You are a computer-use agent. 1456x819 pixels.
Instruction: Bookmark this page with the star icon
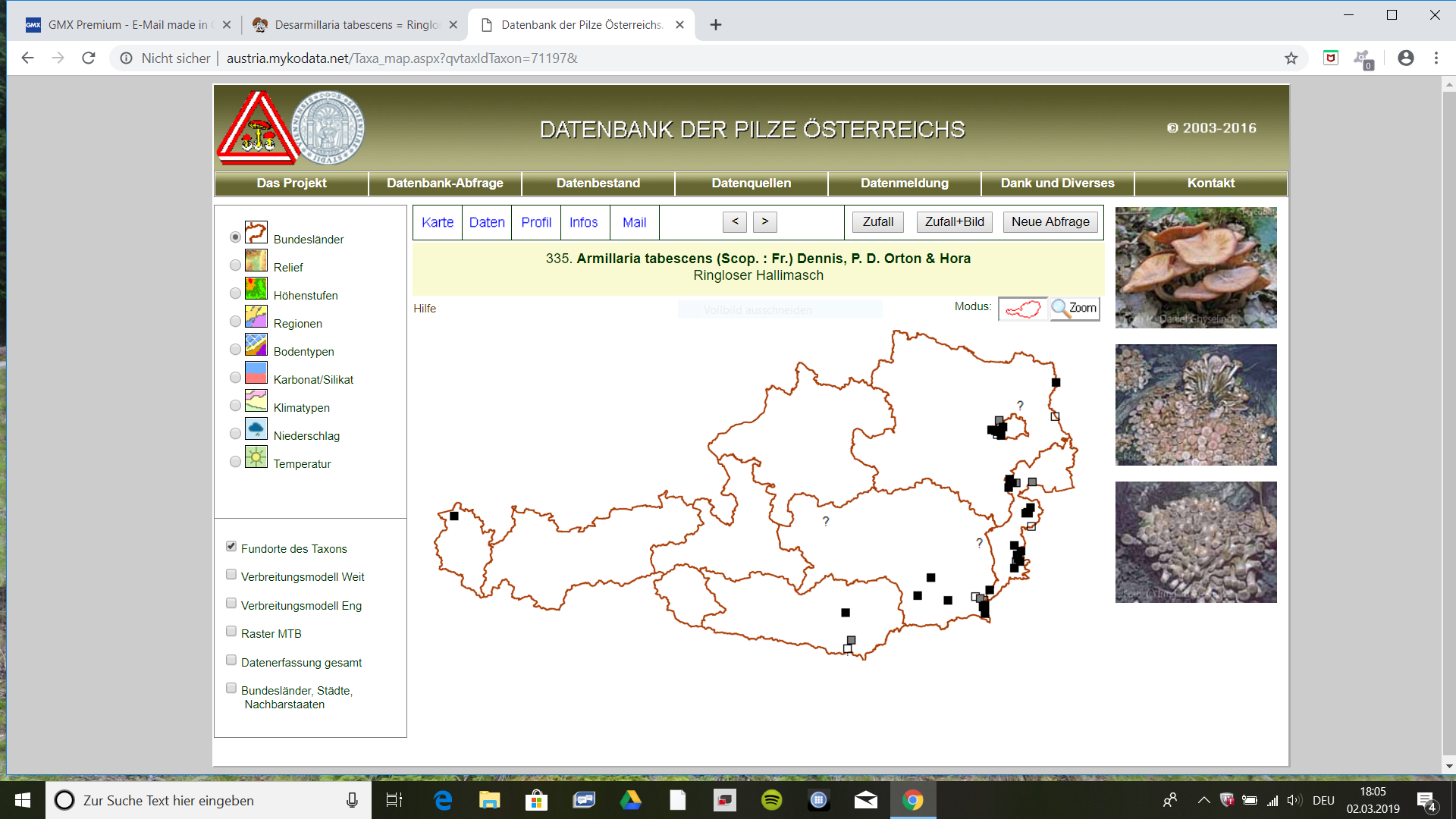point(1291,58)
